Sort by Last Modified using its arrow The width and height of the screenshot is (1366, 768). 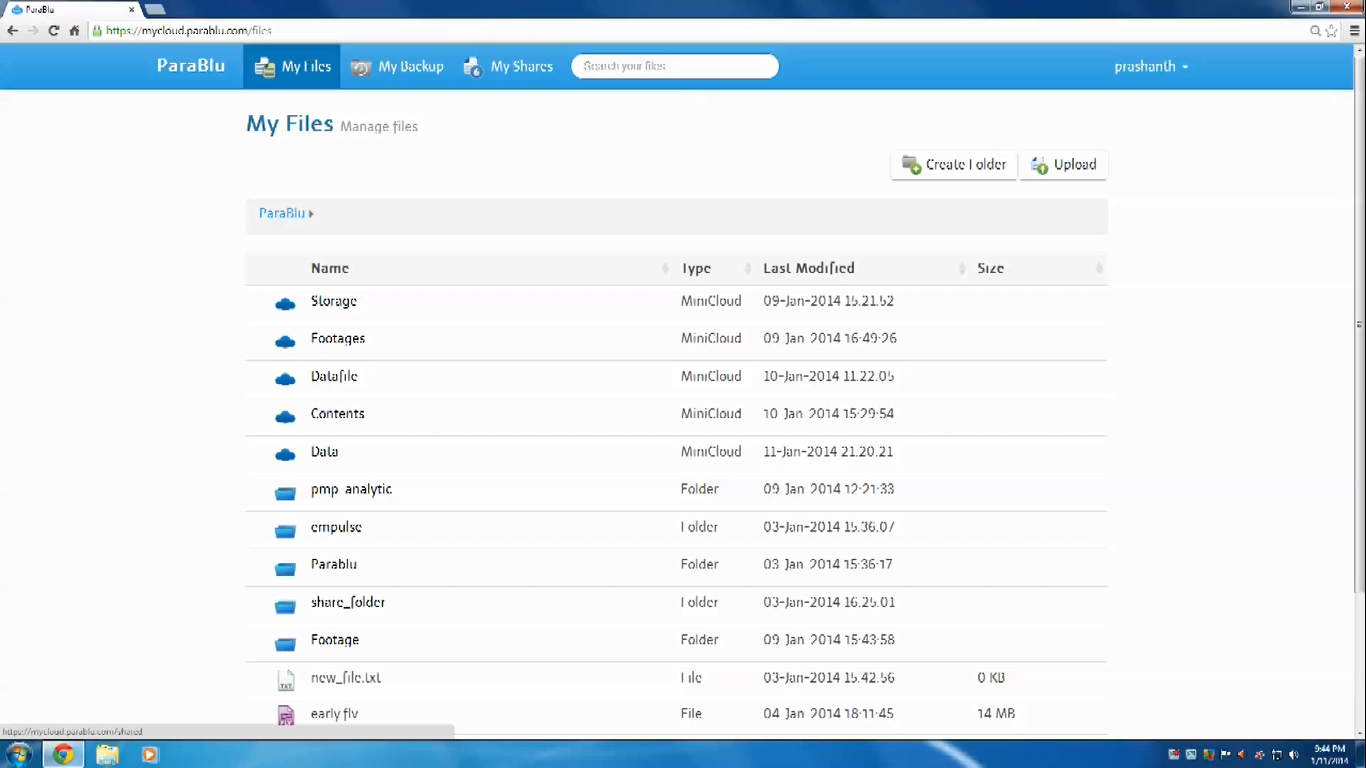963,268
